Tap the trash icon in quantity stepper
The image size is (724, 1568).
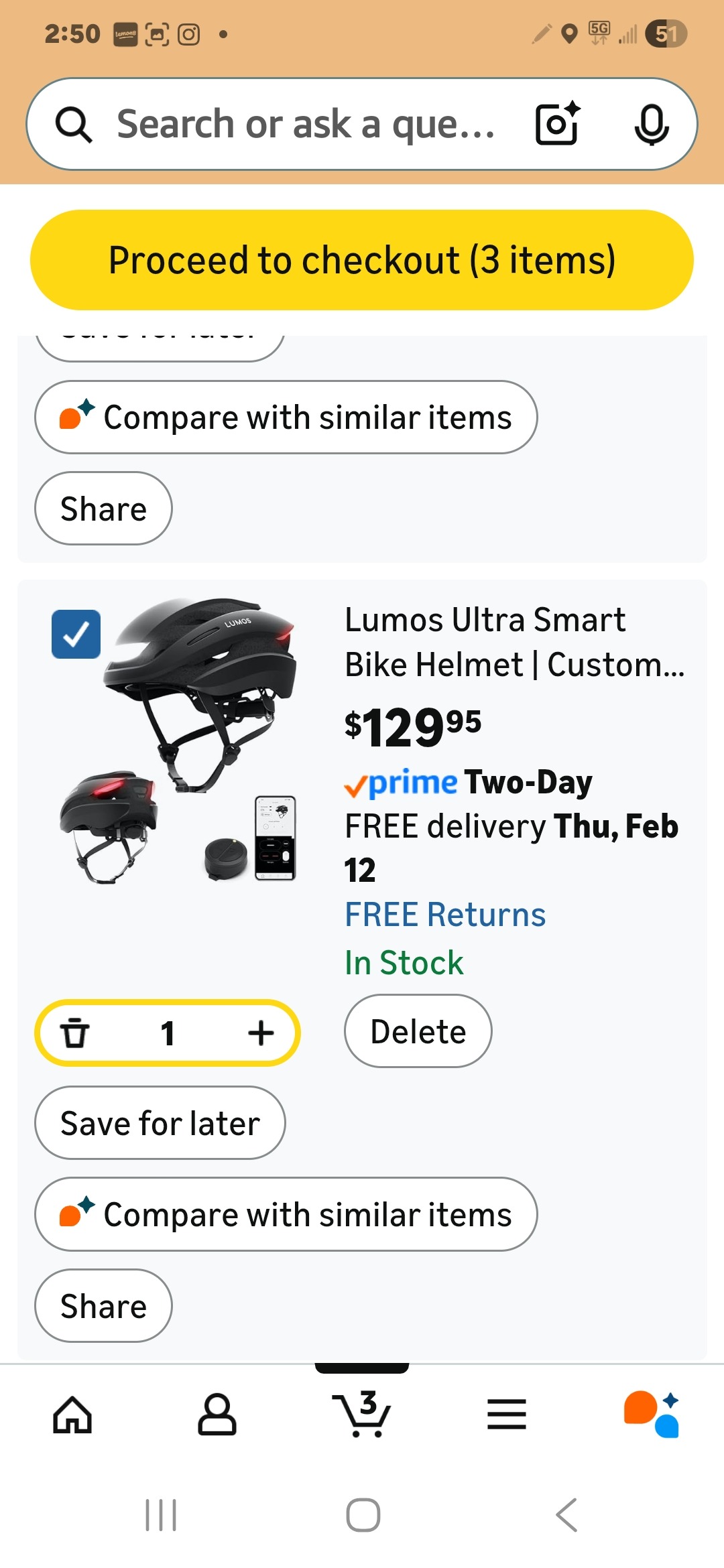click(x=75, y=1033)
